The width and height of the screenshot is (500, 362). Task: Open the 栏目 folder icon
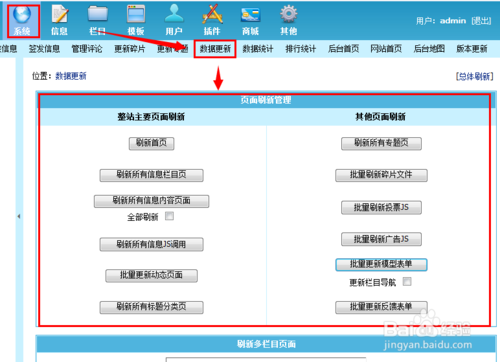(97, 20)
